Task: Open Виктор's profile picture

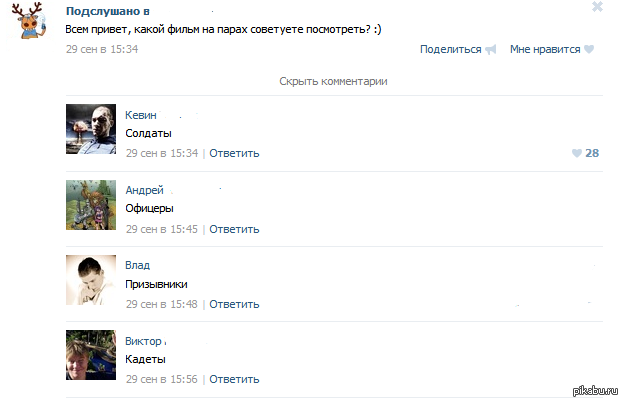Action: click(92, 355)
